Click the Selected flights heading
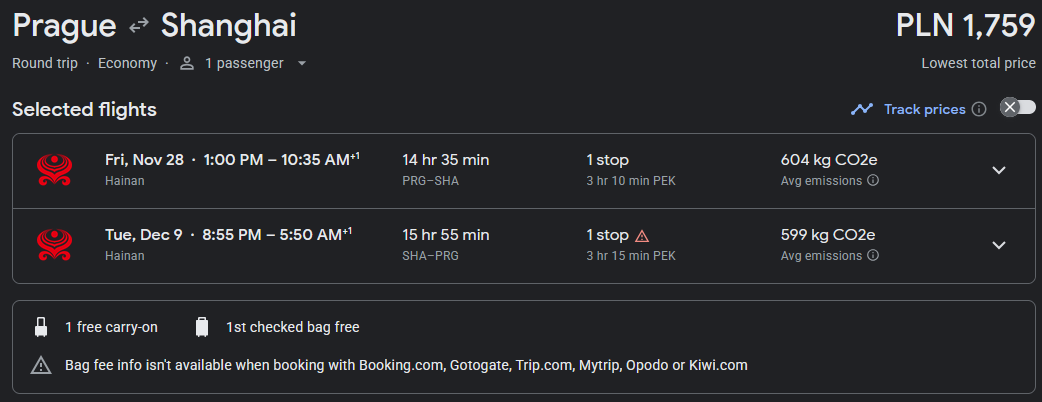This screenshot has width=1042, height=402. [x=84, y=109]
